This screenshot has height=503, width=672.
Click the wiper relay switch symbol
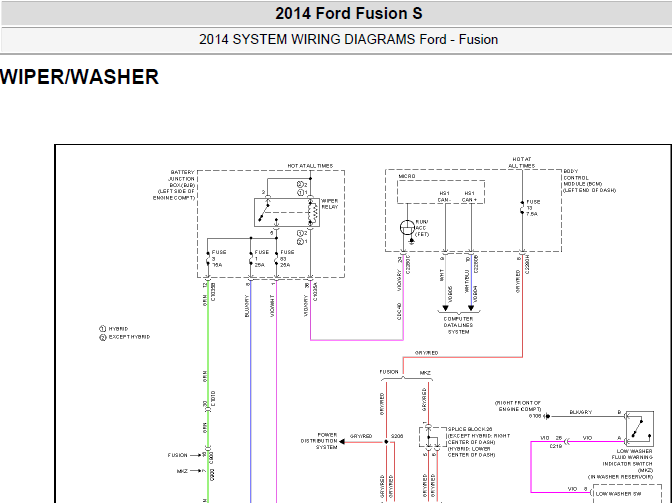point(264,213)
